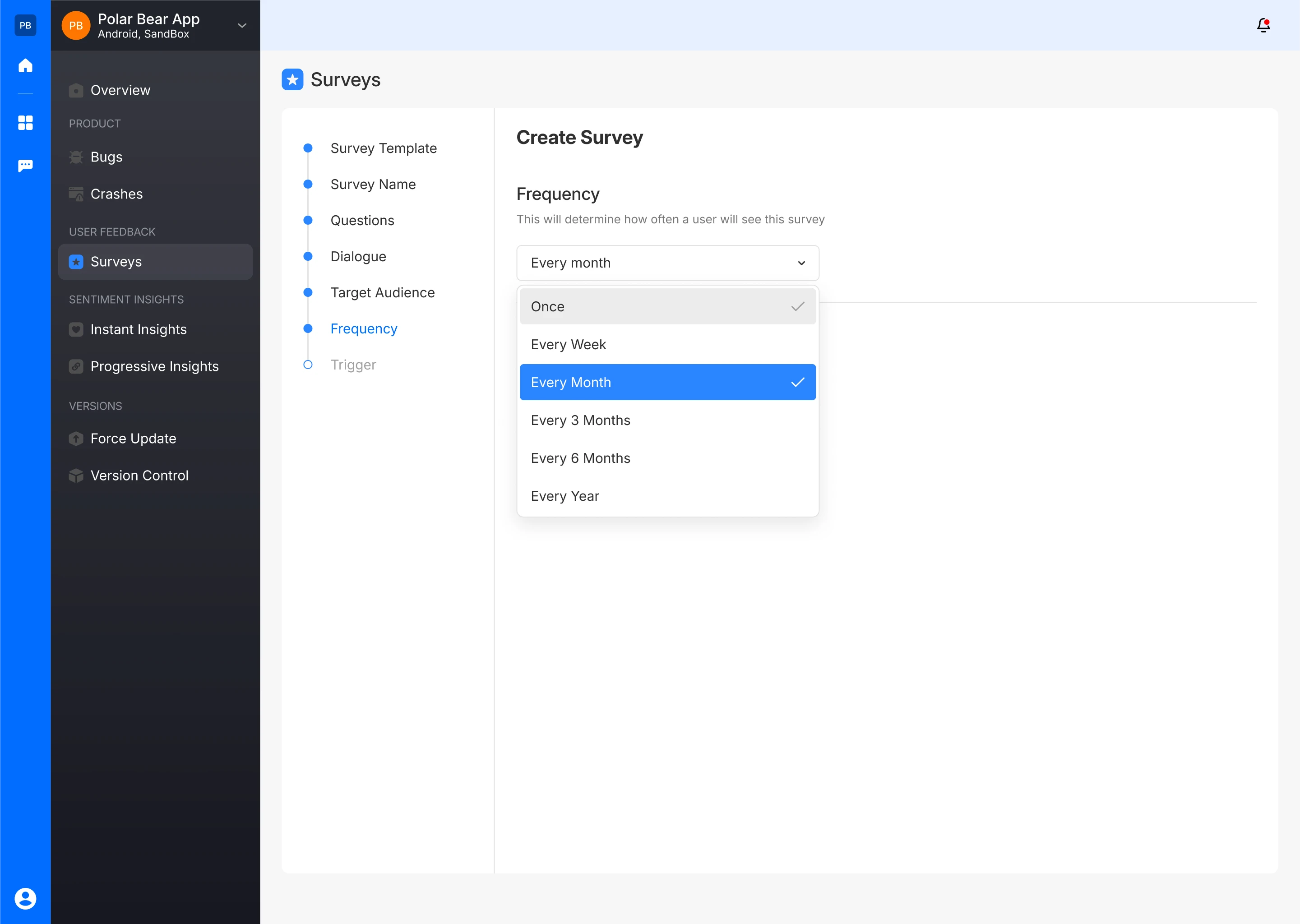Select the Trigger step circle
Image resolution: width=1300 pixels, height=924 pixels.
click(308, 365)
